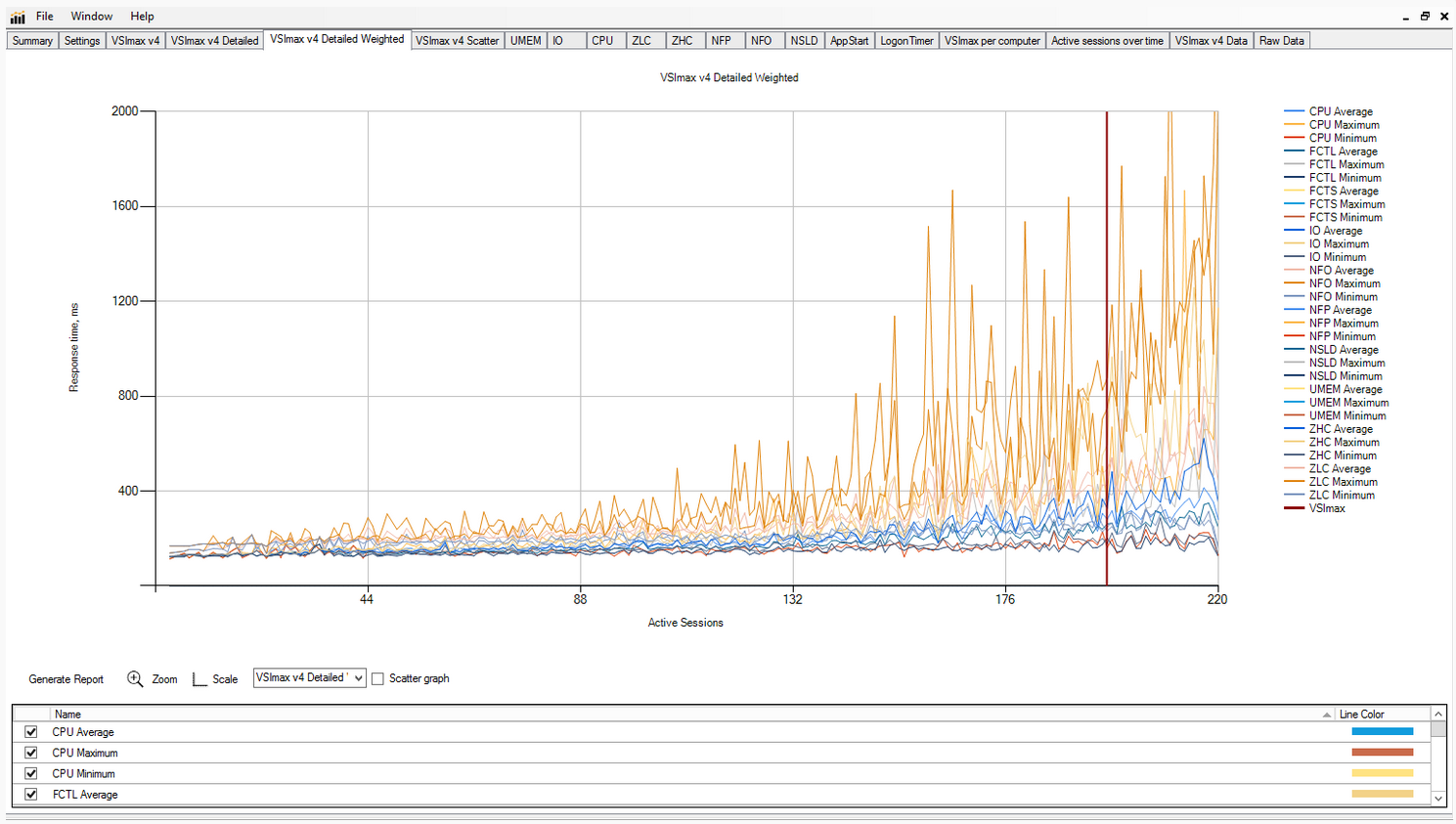Switch to the NSLD tab
Screen dimensions: 1456x824
point(804,41)
